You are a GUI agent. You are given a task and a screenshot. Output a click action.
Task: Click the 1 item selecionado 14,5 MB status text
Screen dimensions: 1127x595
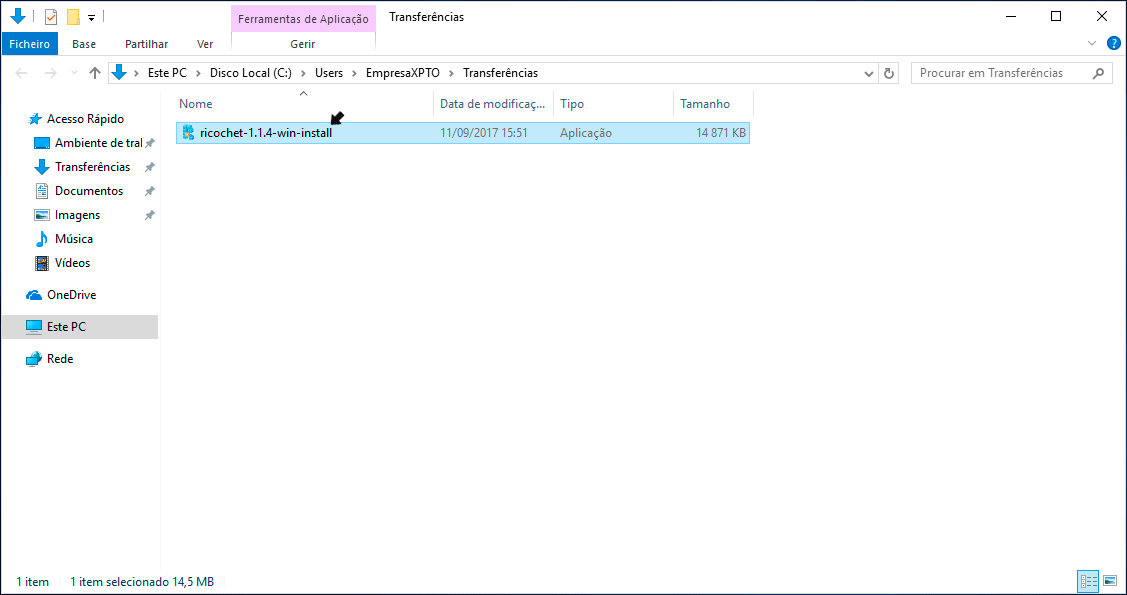point(142,581)
